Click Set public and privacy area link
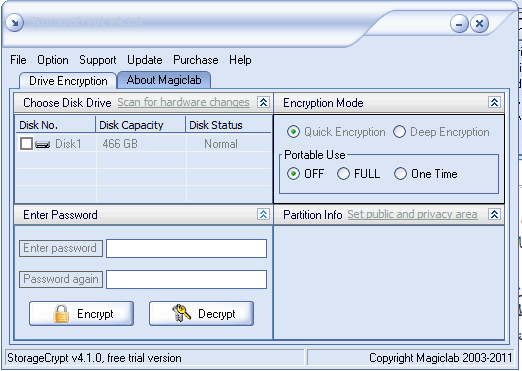The height and width of the screenshot is (371, 522). 412,214
